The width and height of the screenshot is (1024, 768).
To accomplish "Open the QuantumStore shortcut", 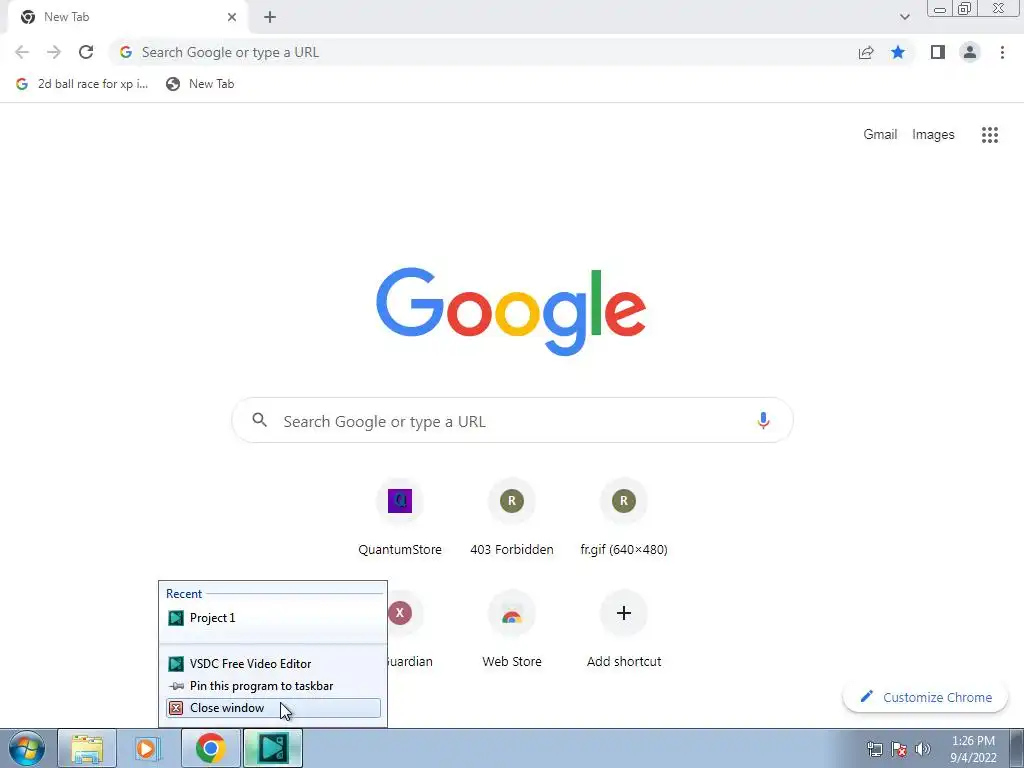I will tap(400, 518).
